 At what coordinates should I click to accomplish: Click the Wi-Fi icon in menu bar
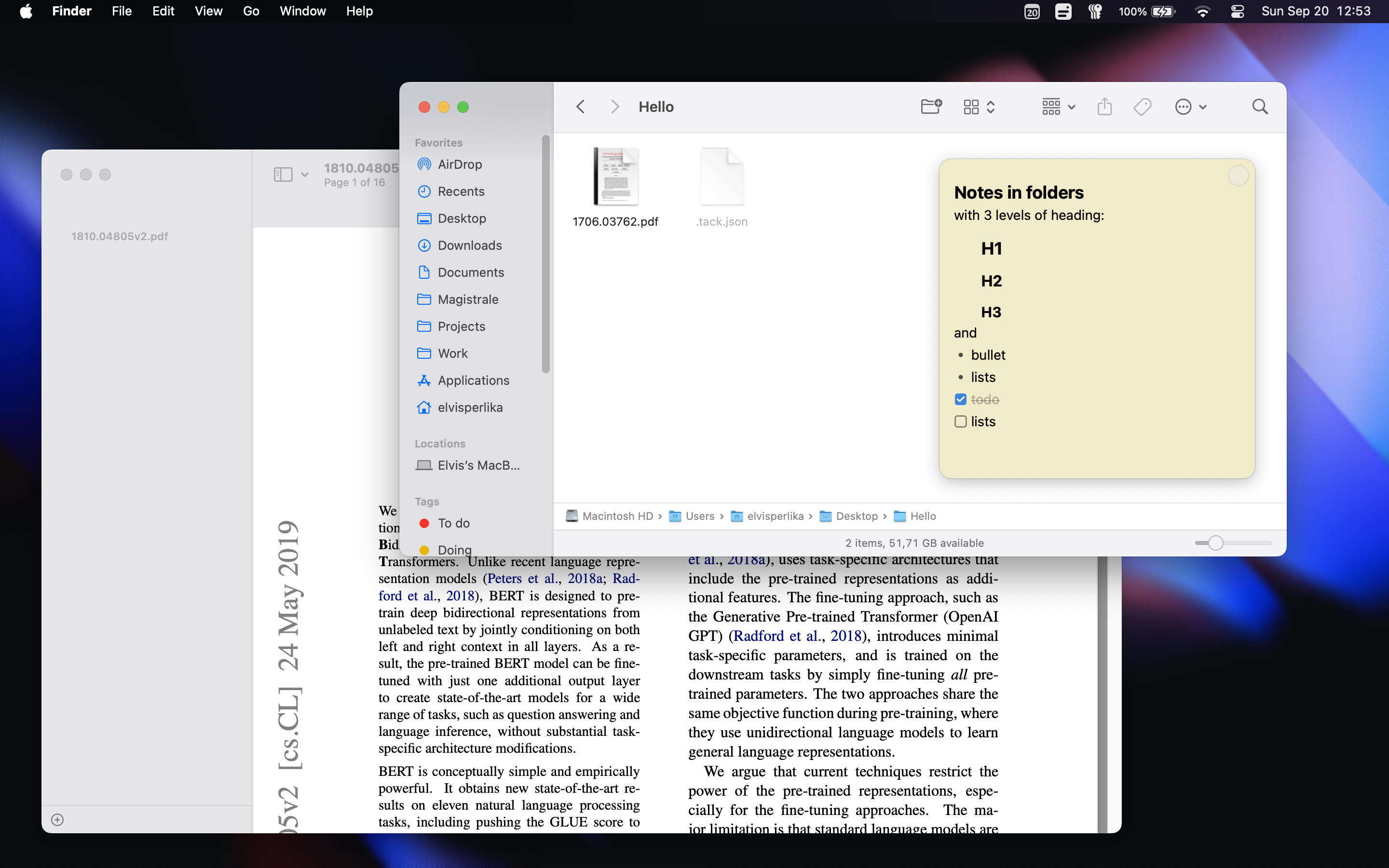[1202, 12]
